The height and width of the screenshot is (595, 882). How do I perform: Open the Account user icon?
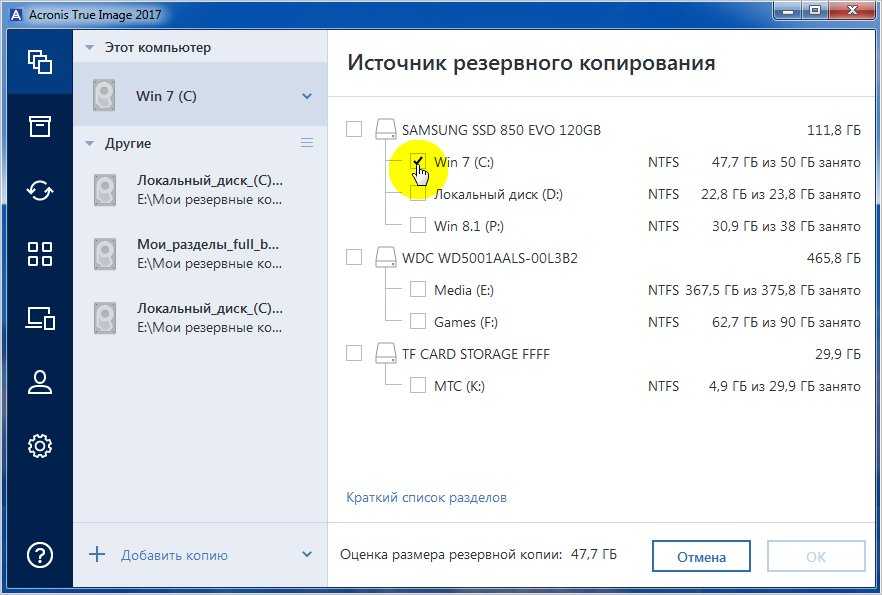[x=39, y=382]
